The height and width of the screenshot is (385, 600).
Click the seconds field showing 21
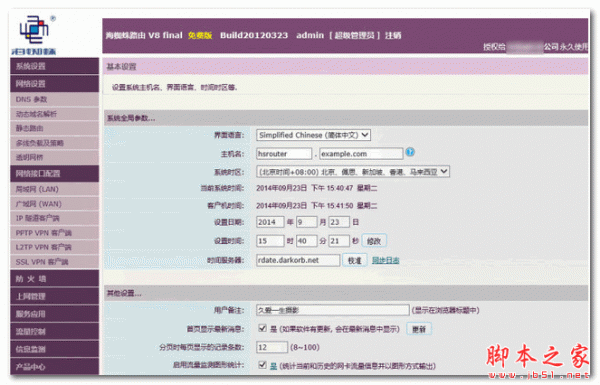click(339, 241)
